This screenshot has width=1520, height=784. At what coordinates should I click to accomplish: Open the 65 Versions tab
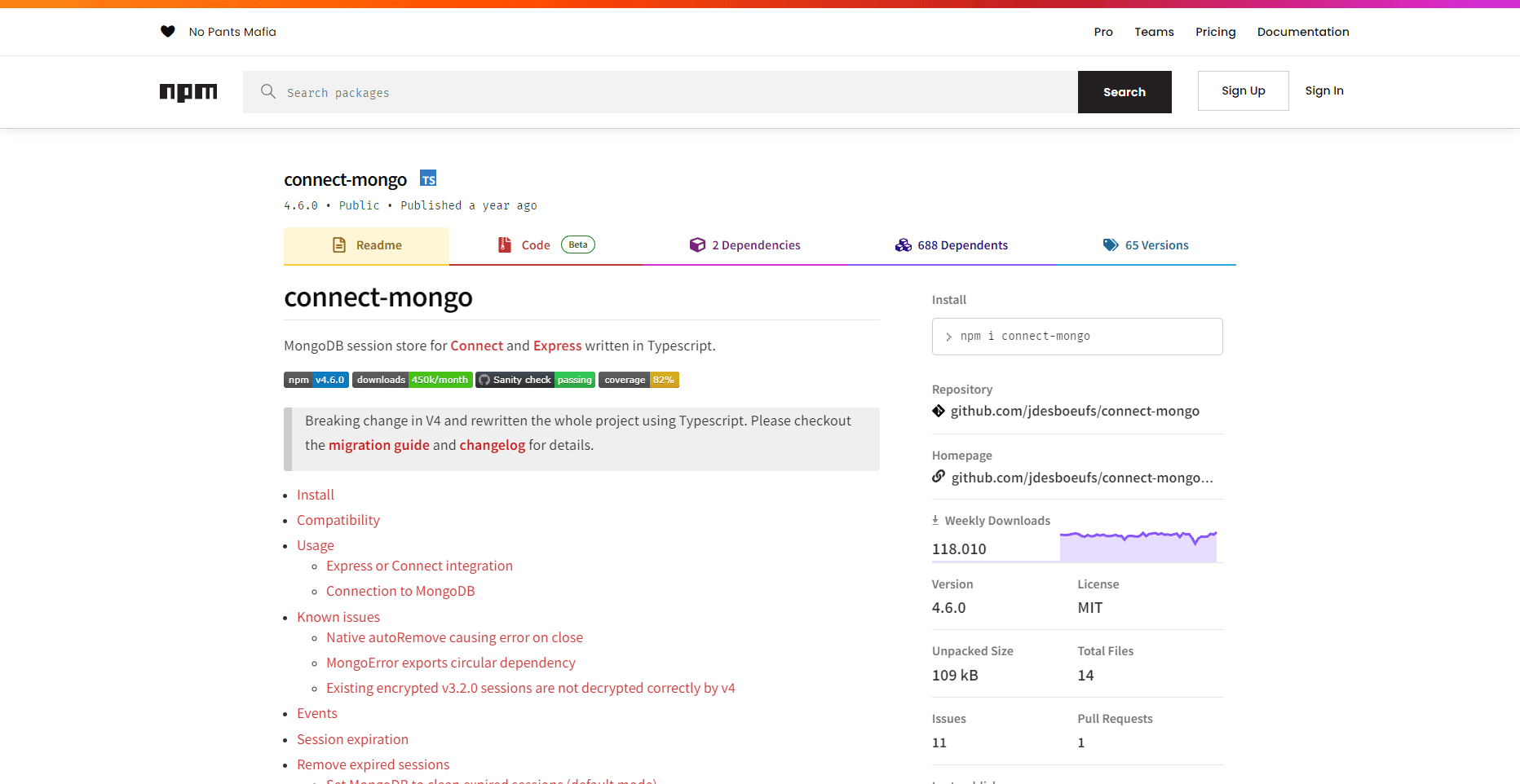tap(1146, 245)
